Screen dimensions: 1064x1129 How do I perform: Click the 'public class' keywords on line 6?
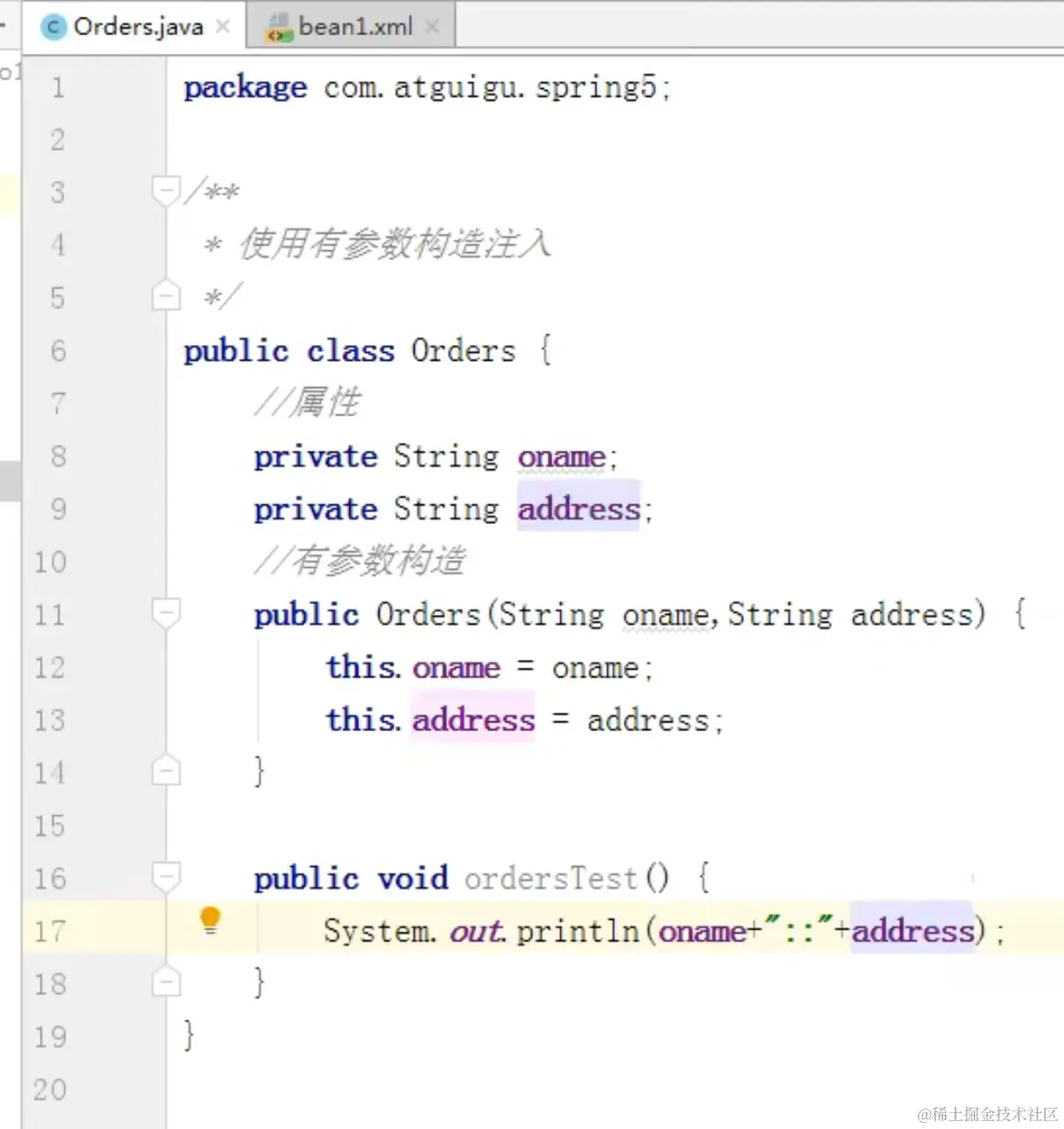coord(288,351)
